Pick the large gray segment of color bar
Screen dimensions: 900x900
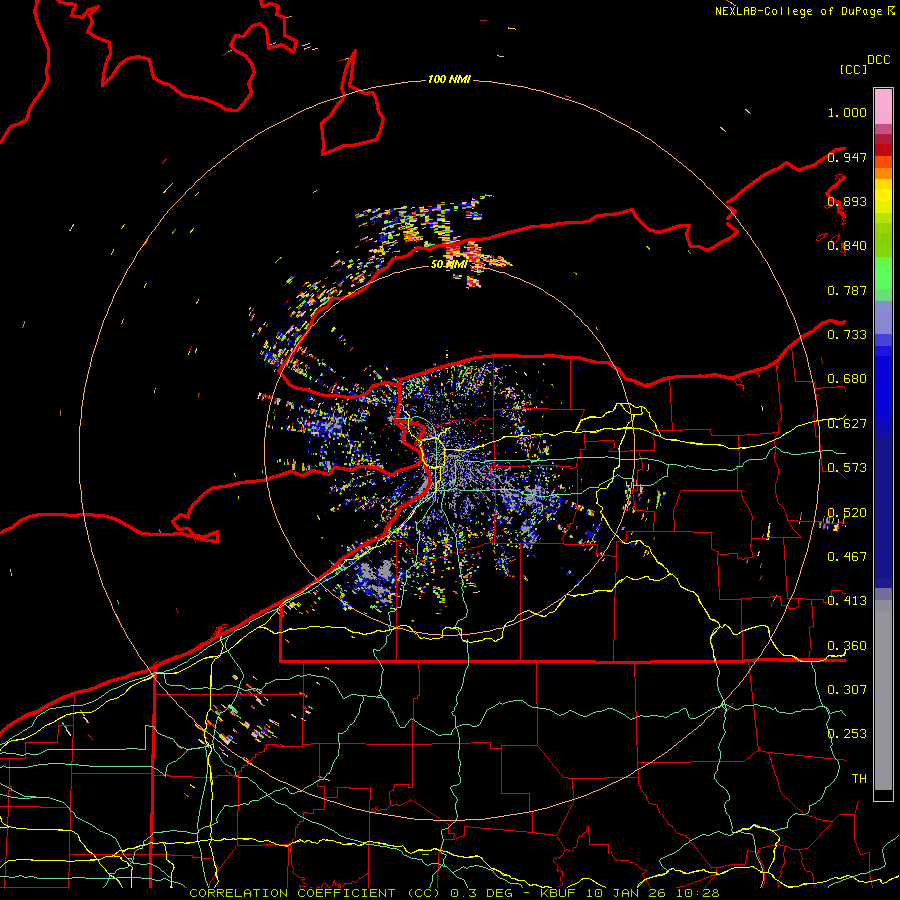coord(883,695)
